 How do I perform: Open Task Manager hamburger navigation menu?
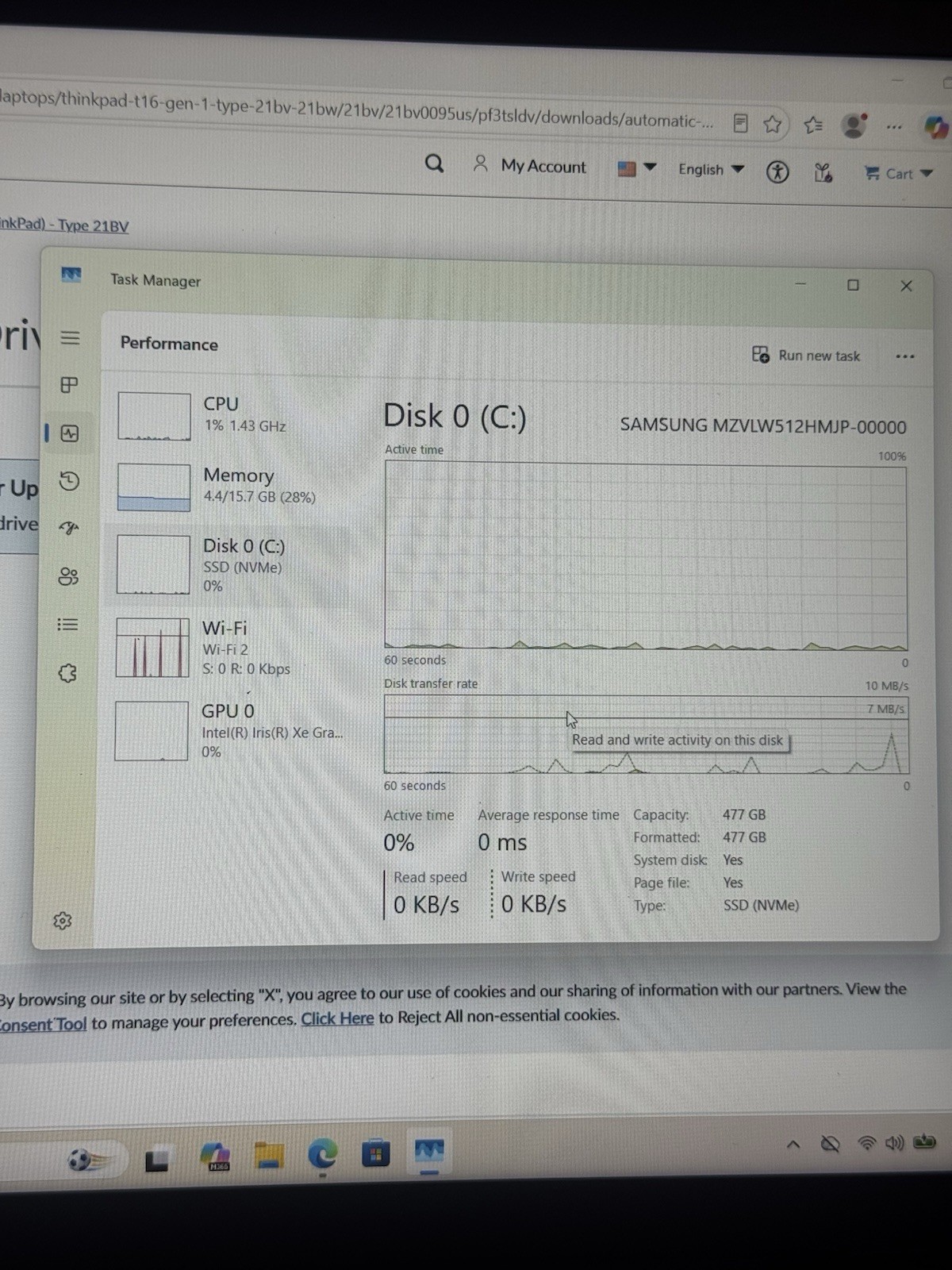click(x=70, y=337)
